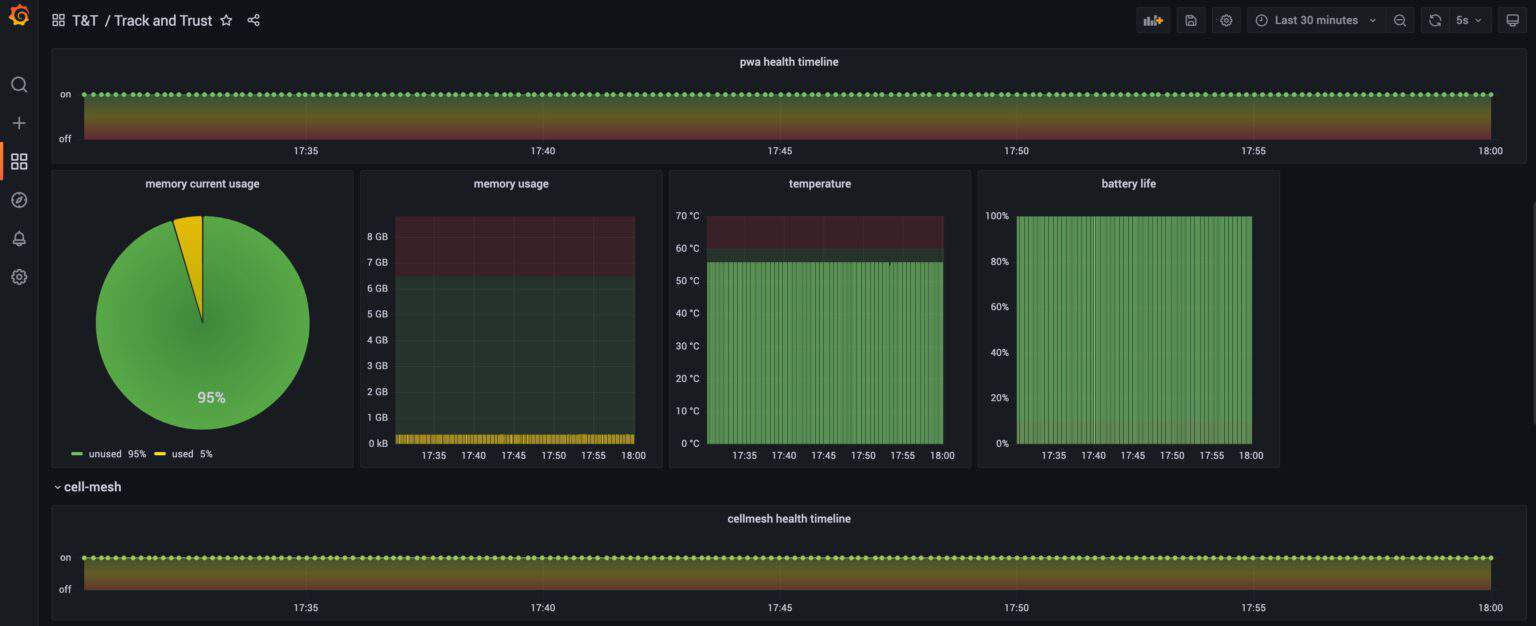Zoom out the time range

[x=1399, y=20]
